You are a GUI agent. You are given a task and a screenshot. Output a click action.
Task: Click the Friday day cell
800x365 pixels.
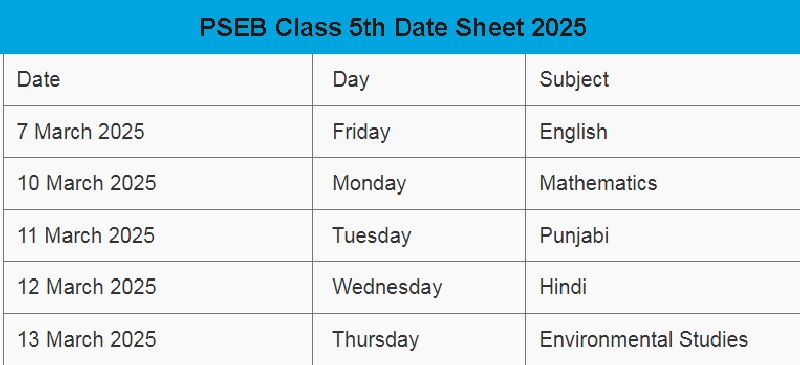(x=419, y=132)
